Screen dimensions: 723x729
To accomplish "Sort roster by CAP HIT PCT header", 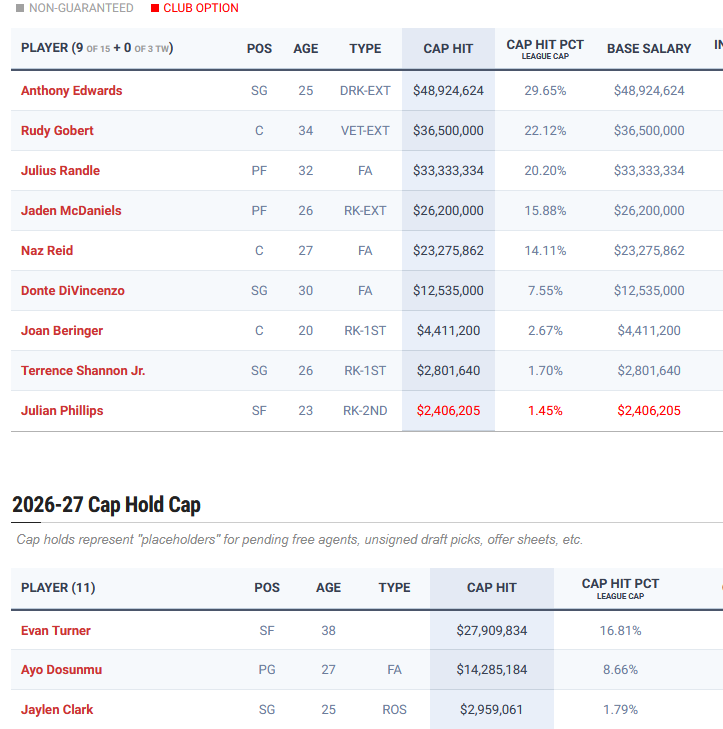I will 545,49.
